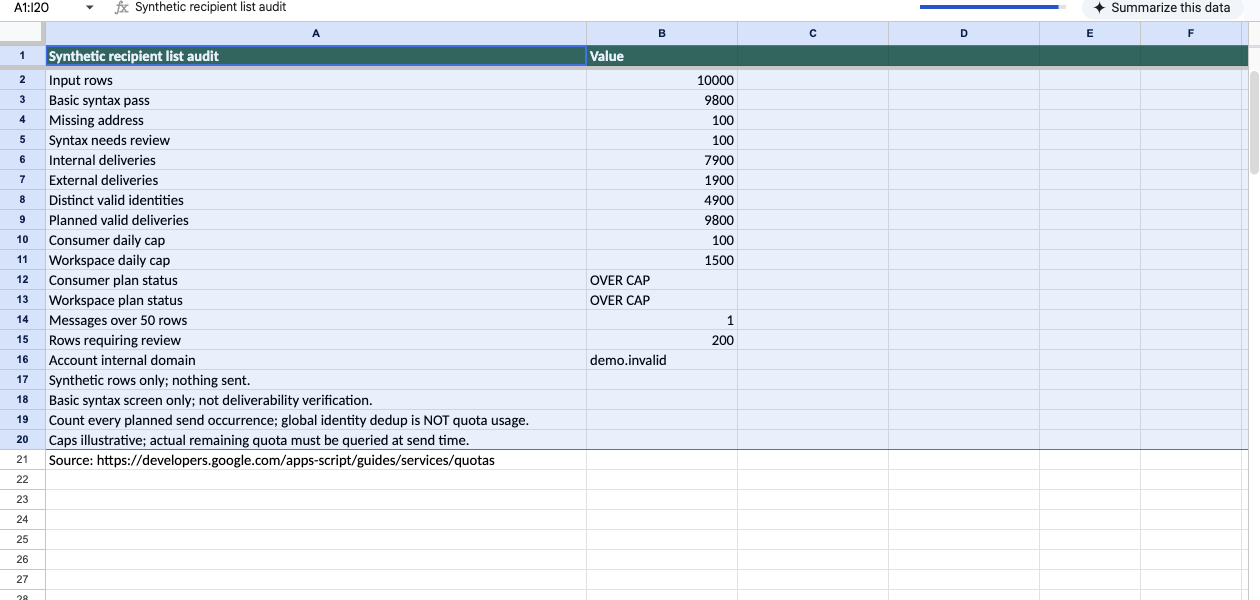The image size is (1260, 600).
Task: Click cell 'Synthetic recipient list audit' in row 1
Action: [316, 56]
